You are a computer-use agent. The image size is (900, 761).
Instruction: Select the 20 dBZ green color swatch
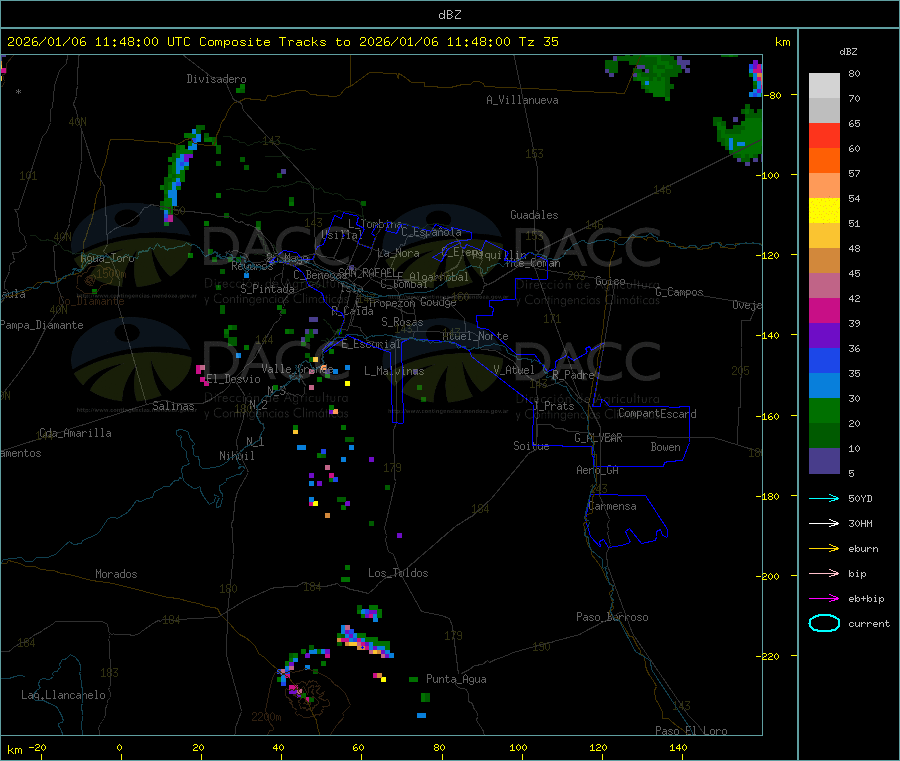[x=824, y=410]
